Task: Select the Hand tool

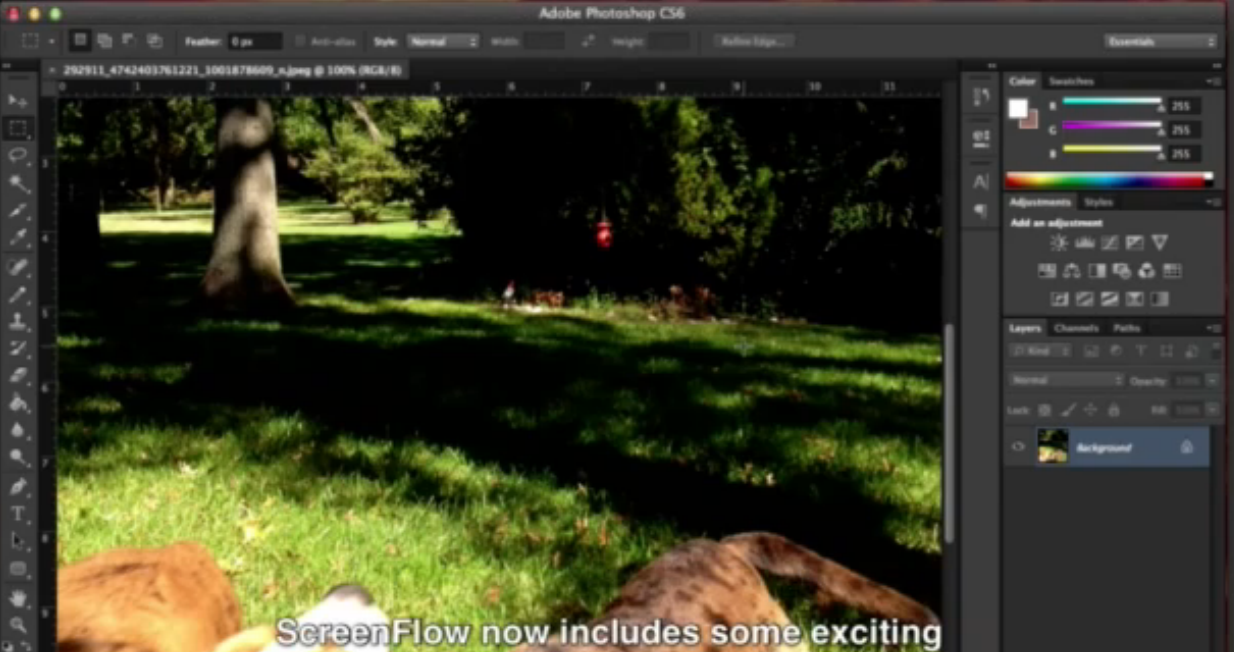Action: point(18,598)
